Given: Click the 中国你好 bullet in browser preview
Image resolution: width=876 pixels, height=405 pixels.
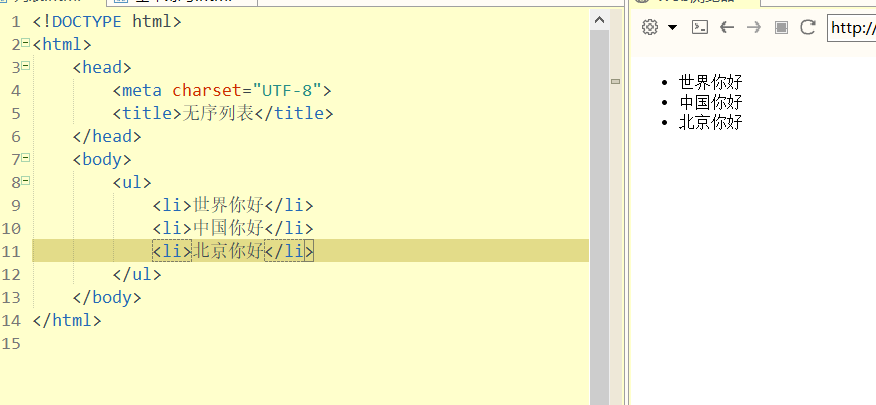Looking at the screenshot, I should (711, 102).
